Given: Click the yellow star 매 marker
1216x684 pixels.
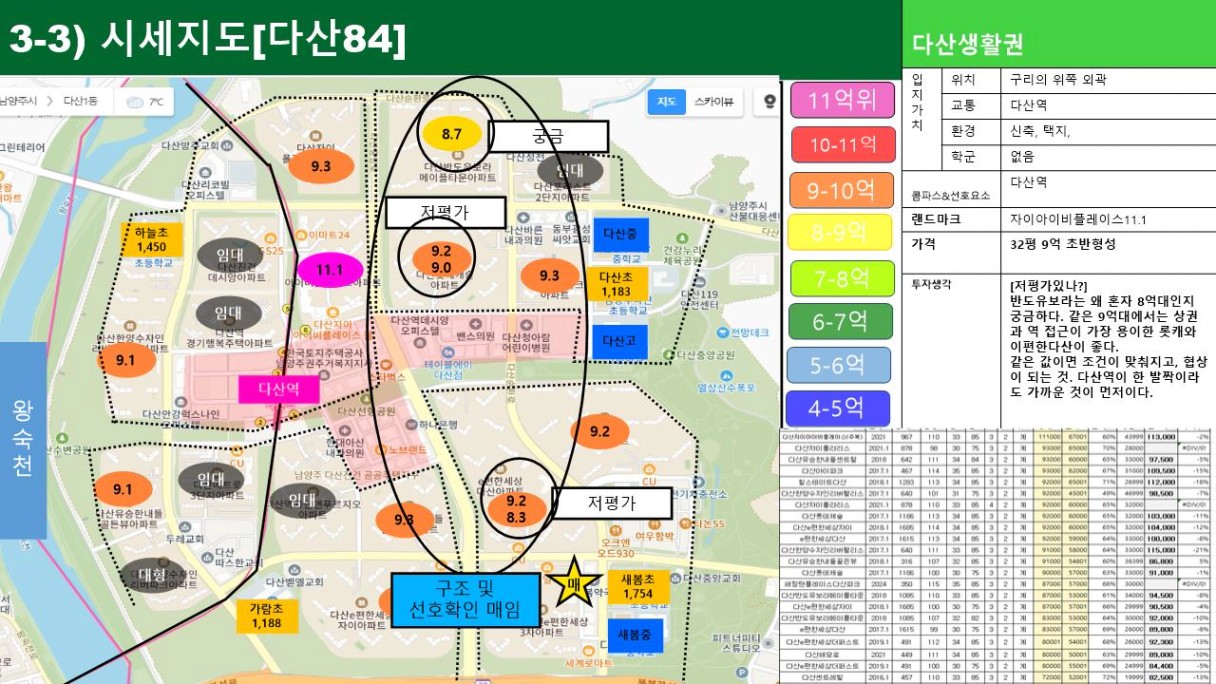Looking at the screenshot, I should point(574,584).
